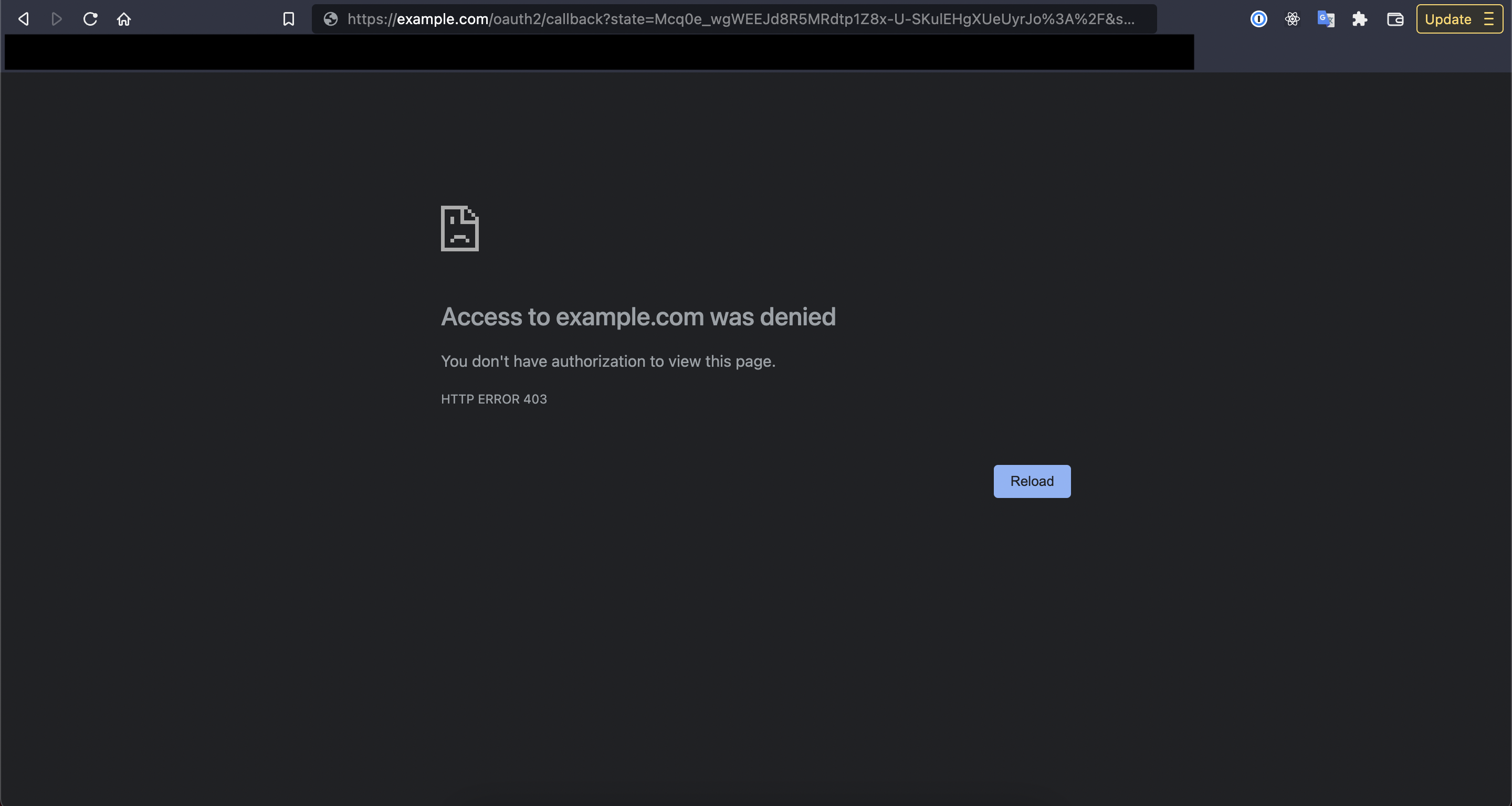The width and height of the screenshot is (1512, 806).
Task: Open the React Developer Tools extension
Action: coord(1293,19)
